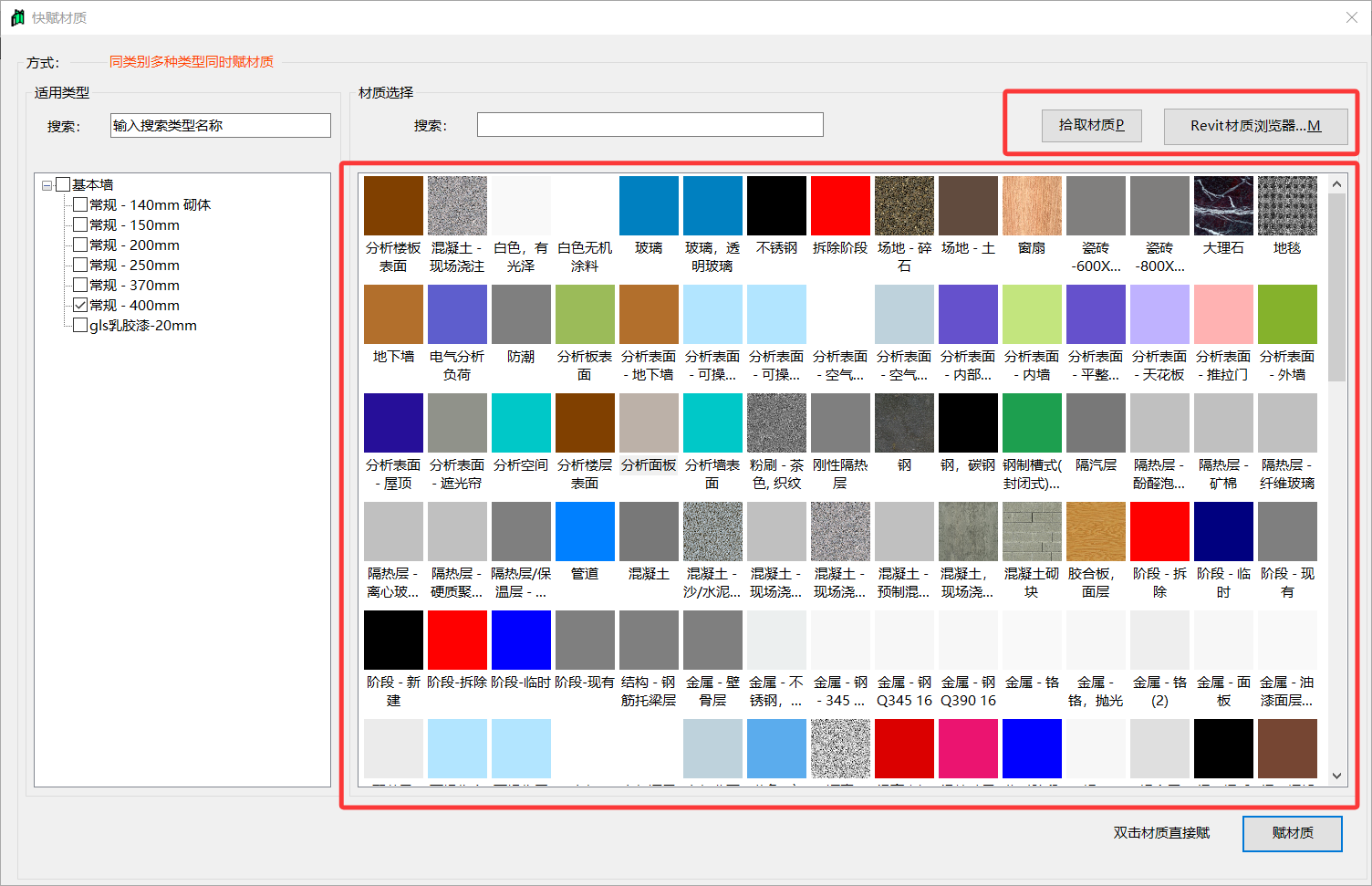The width and height of the screenshot is (1372, 886).
Task: Pick the 阶段 - 临时 navy swatch
Action: click(x=1223, y=532)
